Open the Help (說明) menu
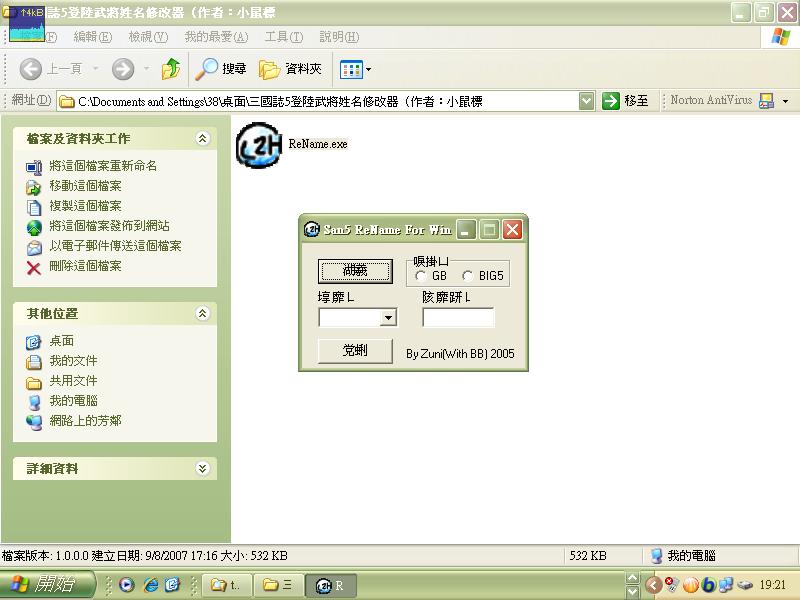Image resolution: width=800 pixels, height=600 pixels. [x=338, y=37]
